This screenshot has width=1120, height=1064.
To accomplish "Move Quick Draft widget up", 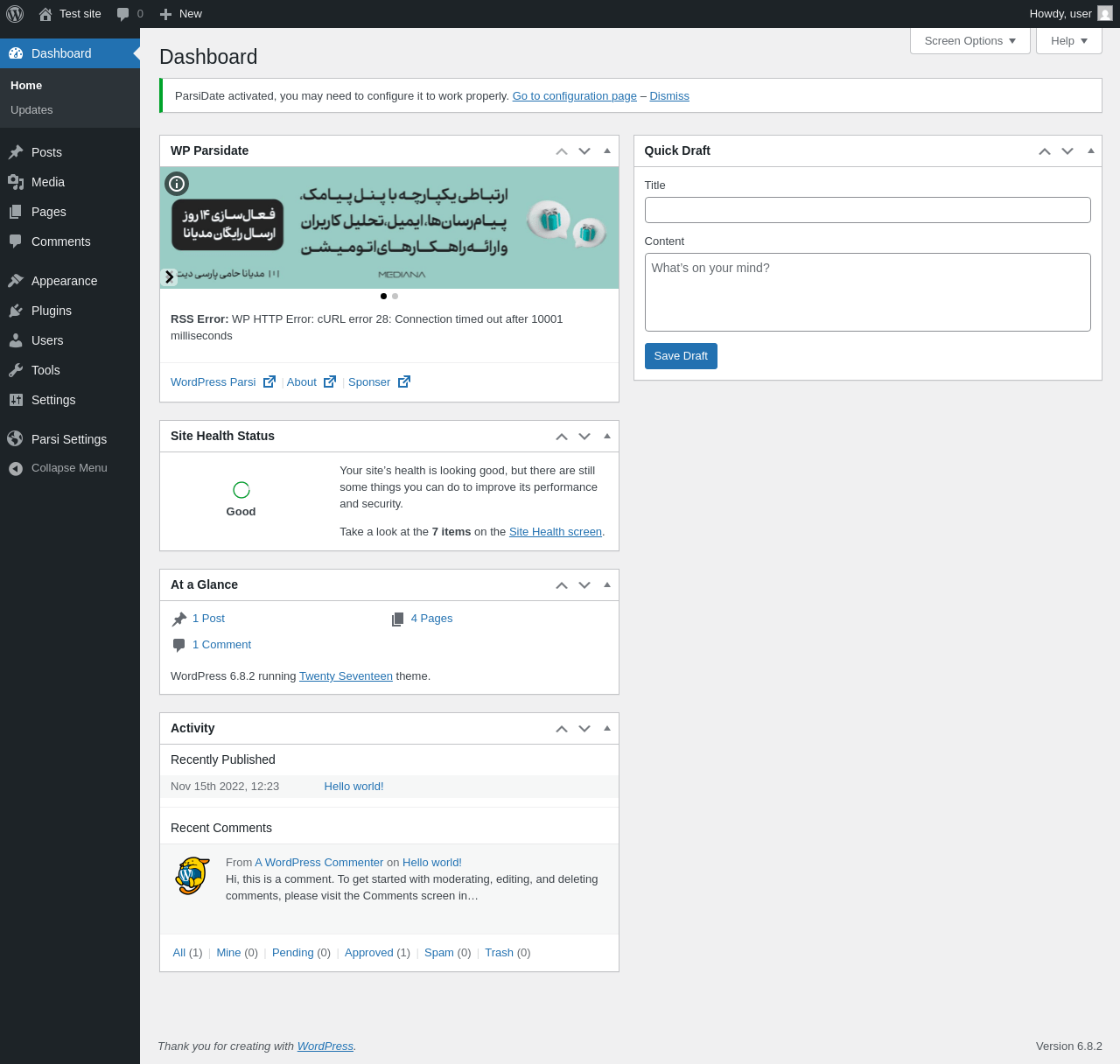I will pyautogui.click(x=1045, y=151).
